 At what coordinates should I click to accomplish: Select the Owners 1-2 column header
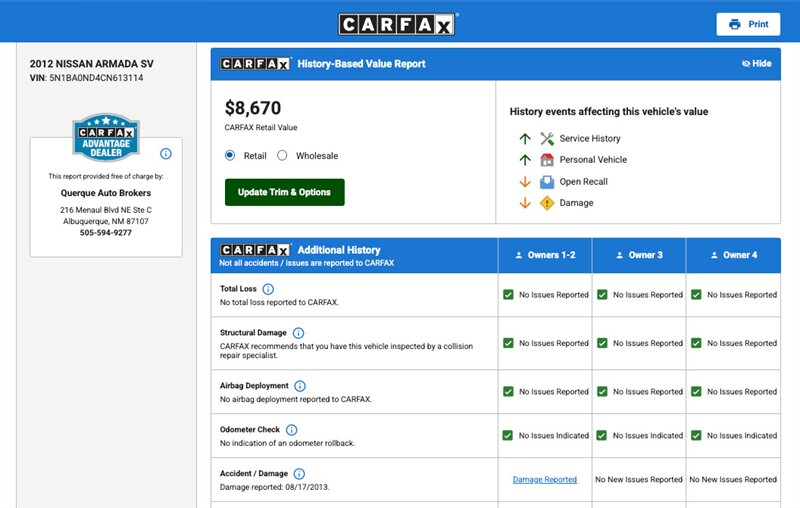pos(545,255)
